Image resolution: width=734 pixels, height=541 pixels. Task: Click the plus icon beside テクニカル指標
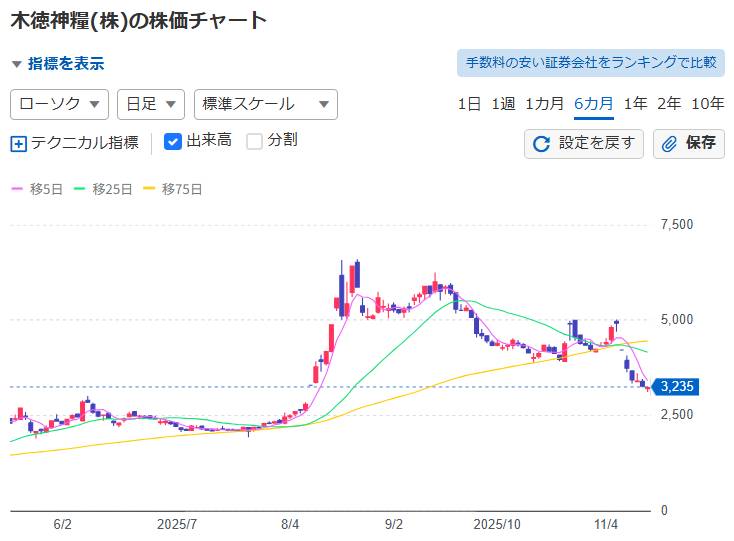tap(18, 143)
